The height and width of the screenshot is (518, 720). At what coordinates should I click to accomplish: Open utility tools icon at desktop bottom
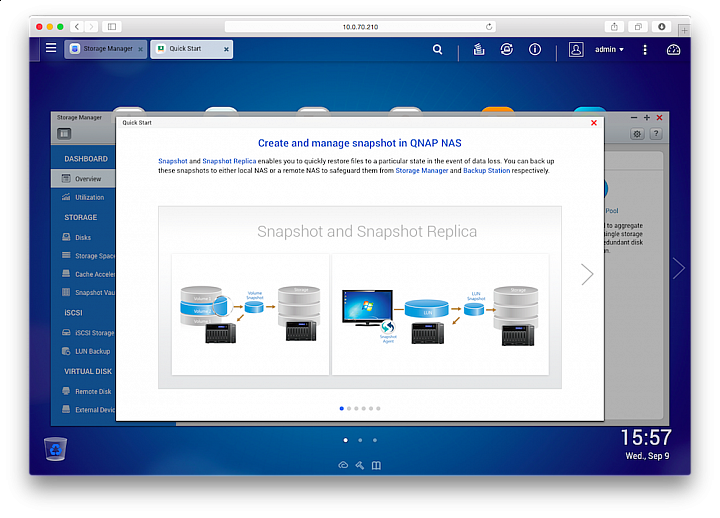[360, 465]
